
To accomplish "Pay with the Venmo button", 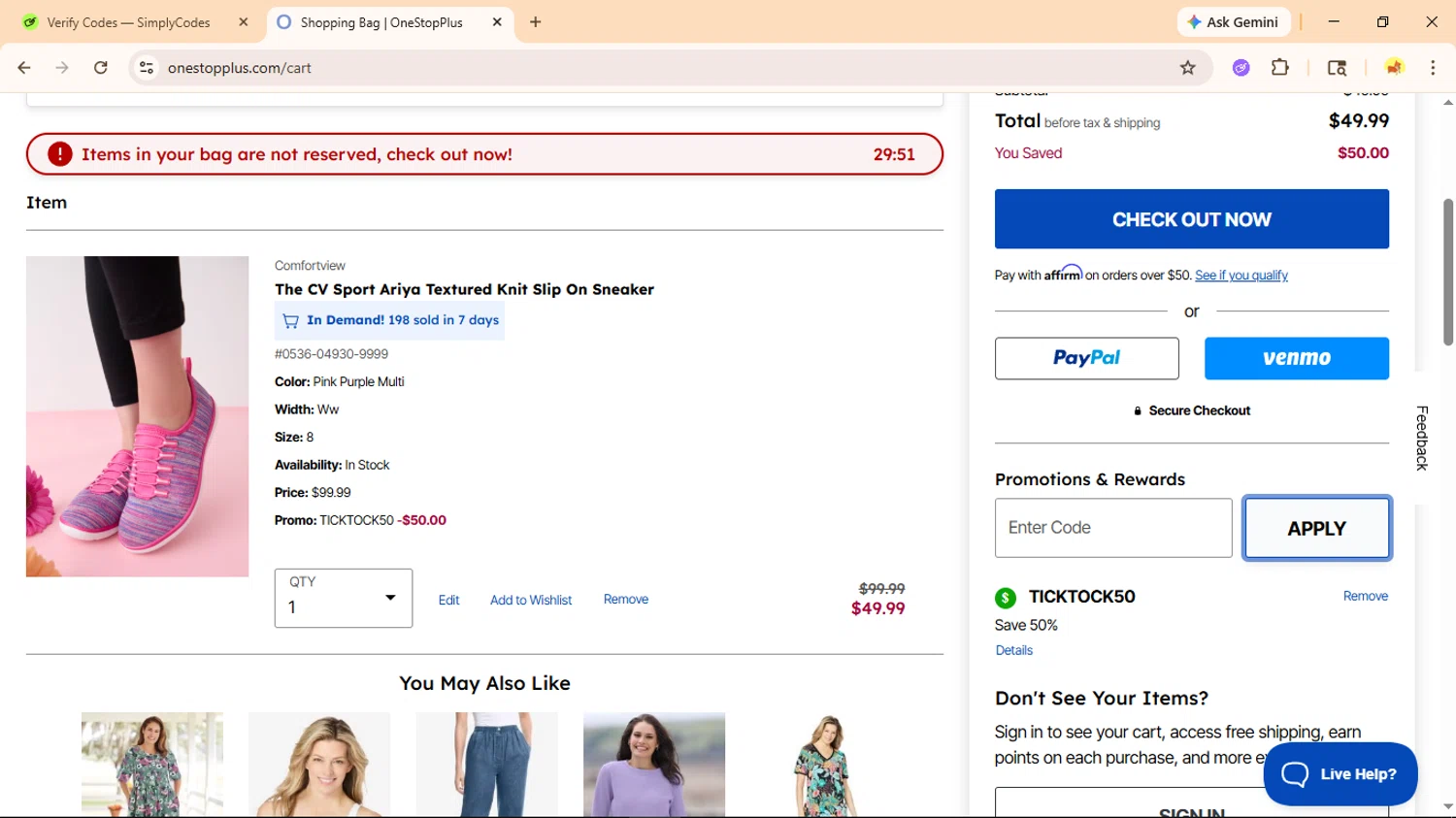I will (x=1296, y=358).
